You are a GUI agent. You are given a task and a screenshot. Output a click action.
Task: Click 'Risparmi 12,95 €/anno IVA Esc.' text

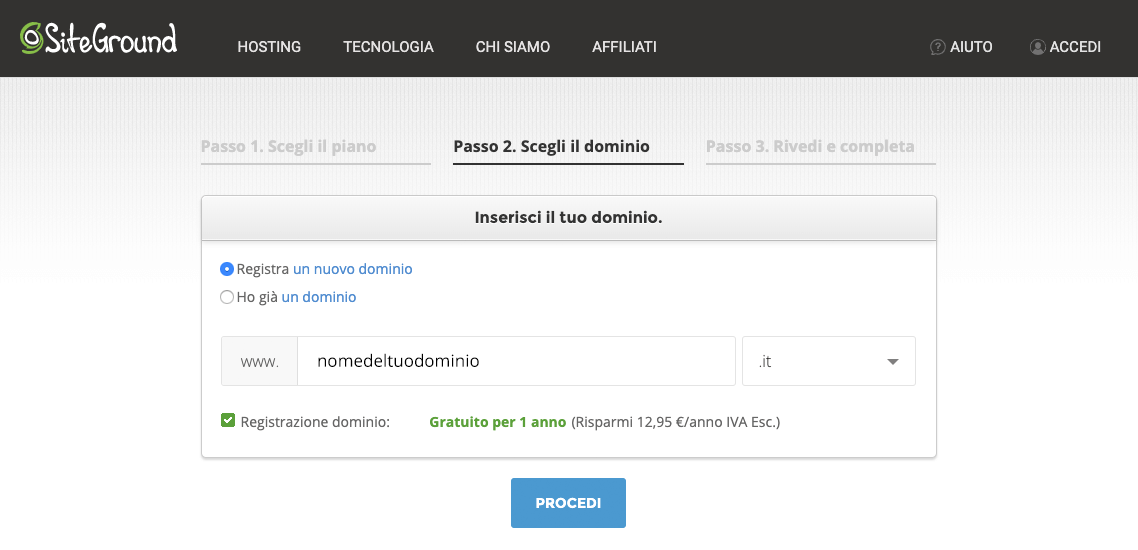676,422
